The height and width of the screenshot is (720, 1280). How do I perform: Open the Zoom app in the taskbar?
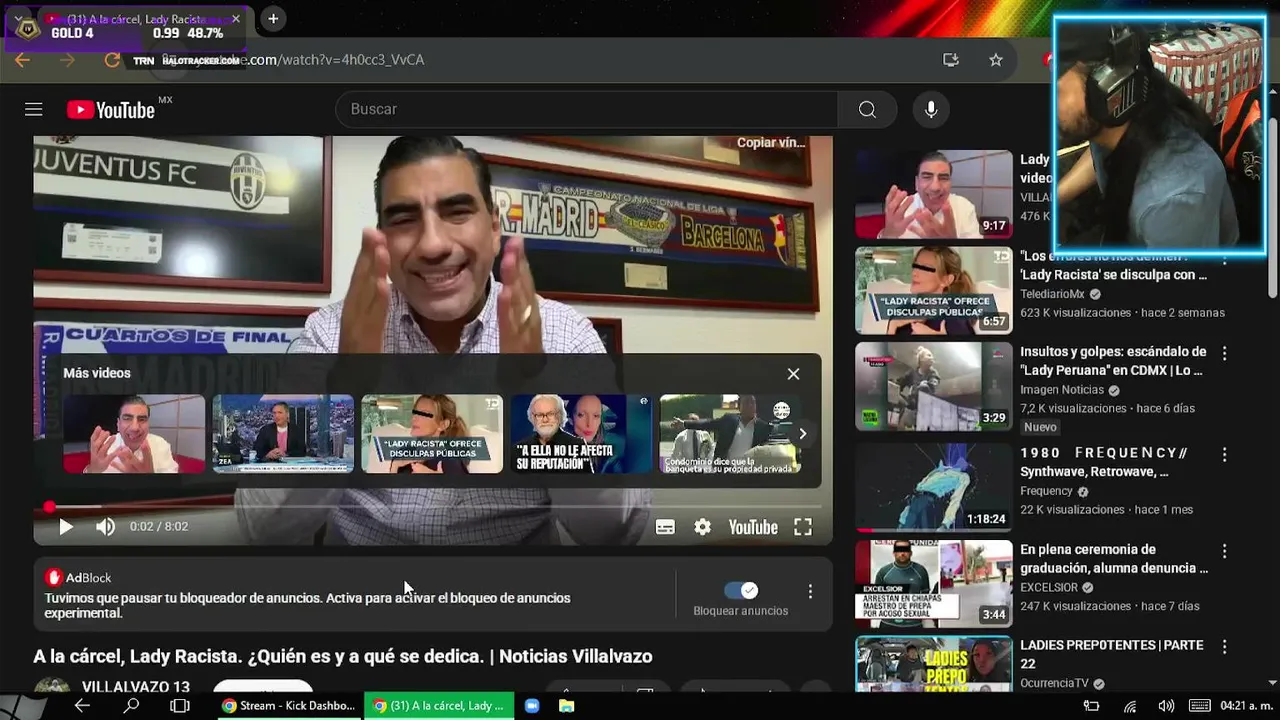[x=532, y=706]
